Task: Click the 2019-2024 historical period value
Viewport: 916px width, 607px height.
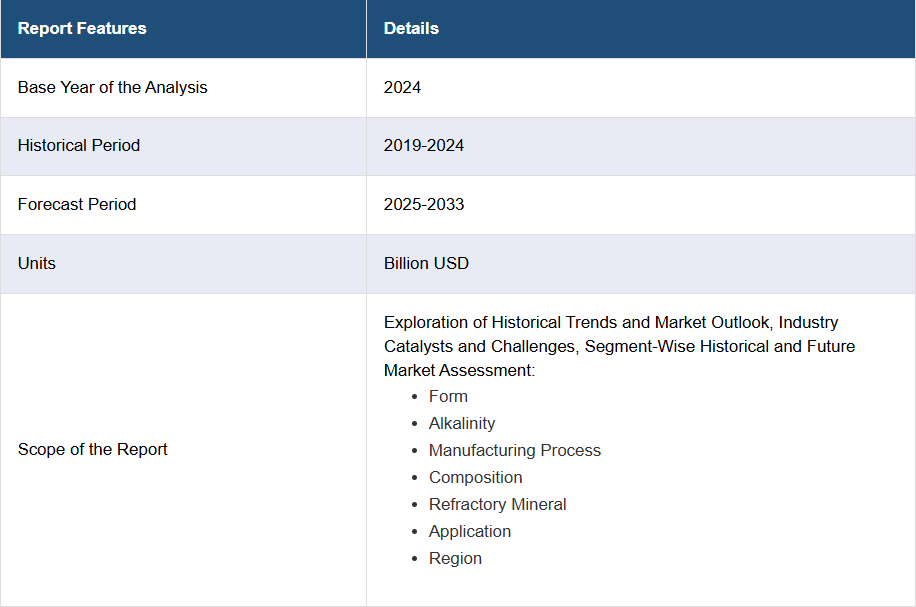Action: click(x=424, y=145)
